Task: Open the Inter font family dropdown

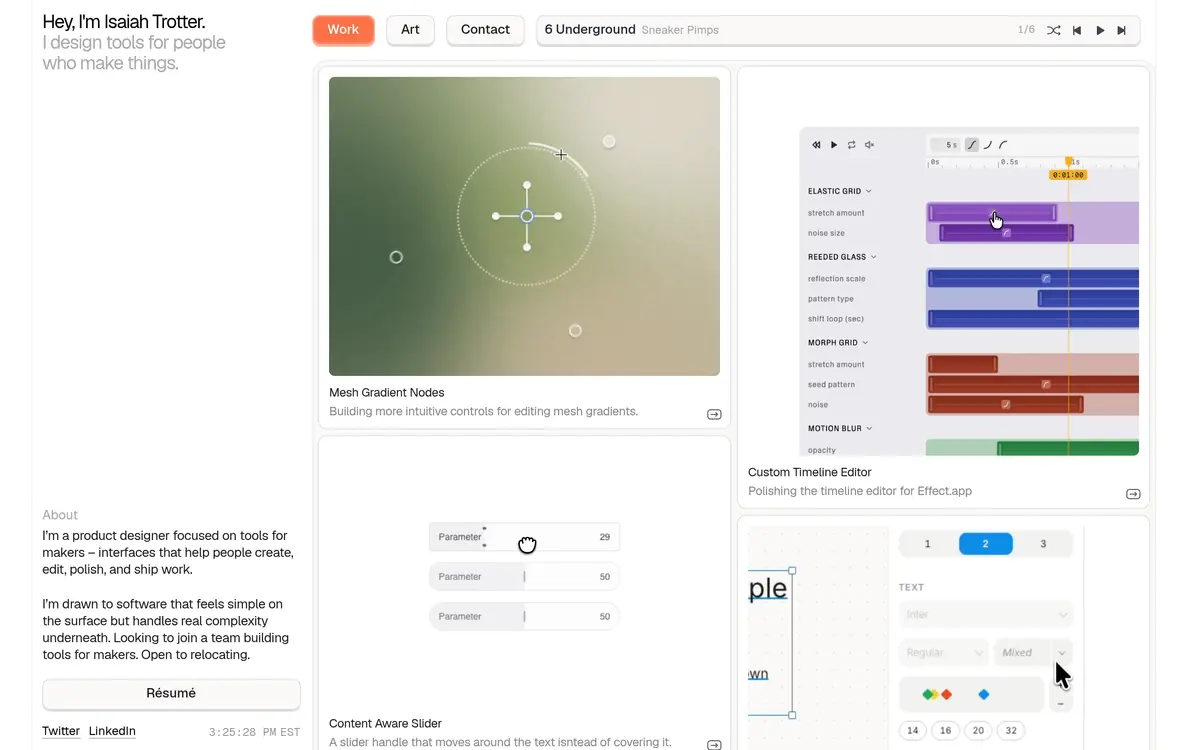Action: coord(985,615)
